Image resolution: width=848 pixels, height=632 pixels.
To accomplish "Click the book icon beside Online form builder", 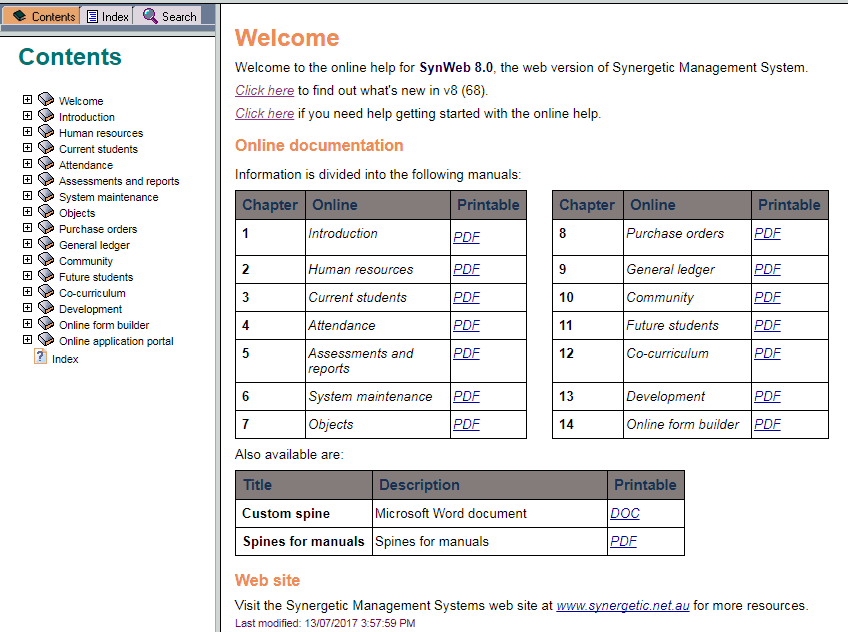I will point(46,323).
